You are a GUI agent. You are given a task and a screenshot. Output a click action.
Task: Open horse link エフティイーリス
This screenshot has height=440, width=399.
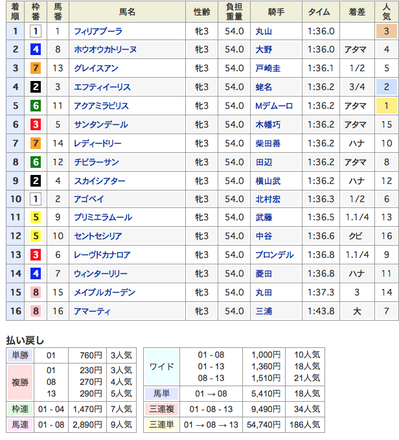(102, 87)
